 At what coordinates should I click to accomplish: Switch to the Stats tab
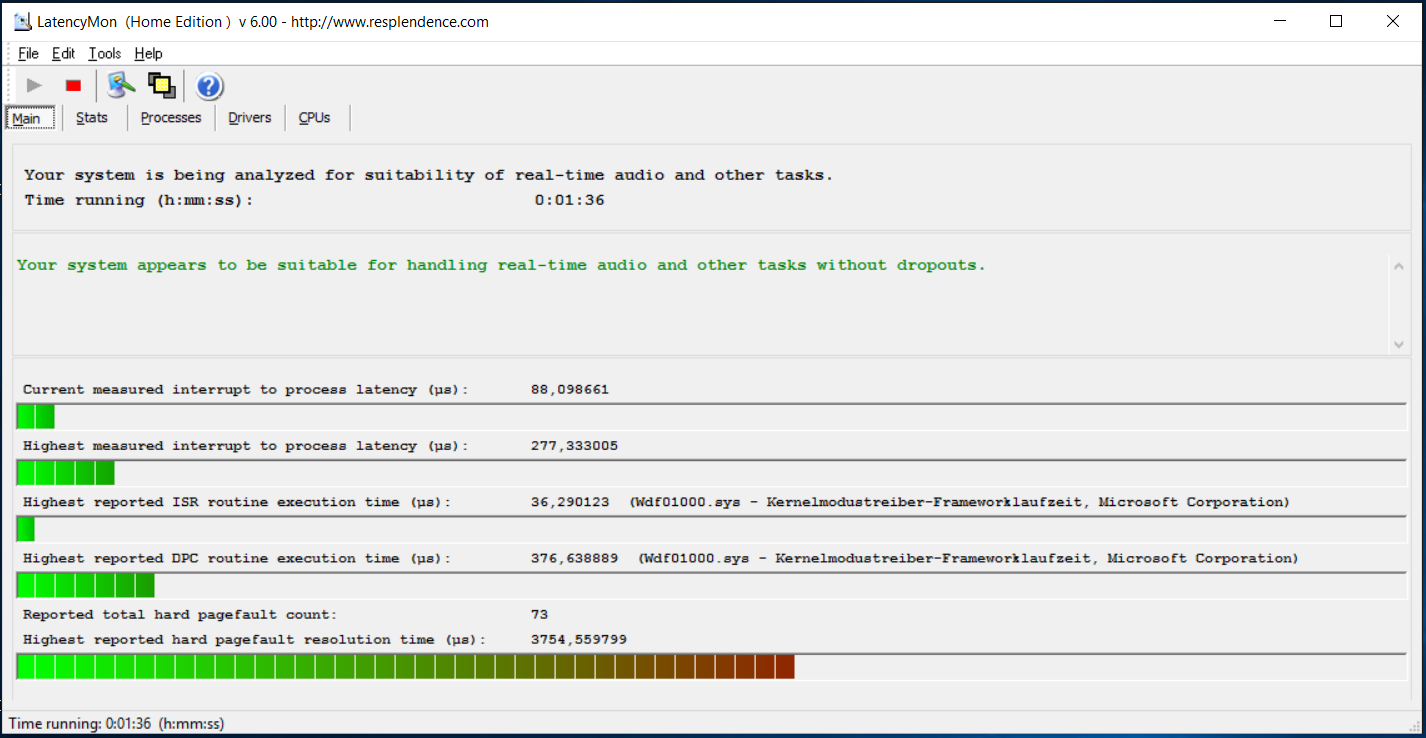coord(92,118)
